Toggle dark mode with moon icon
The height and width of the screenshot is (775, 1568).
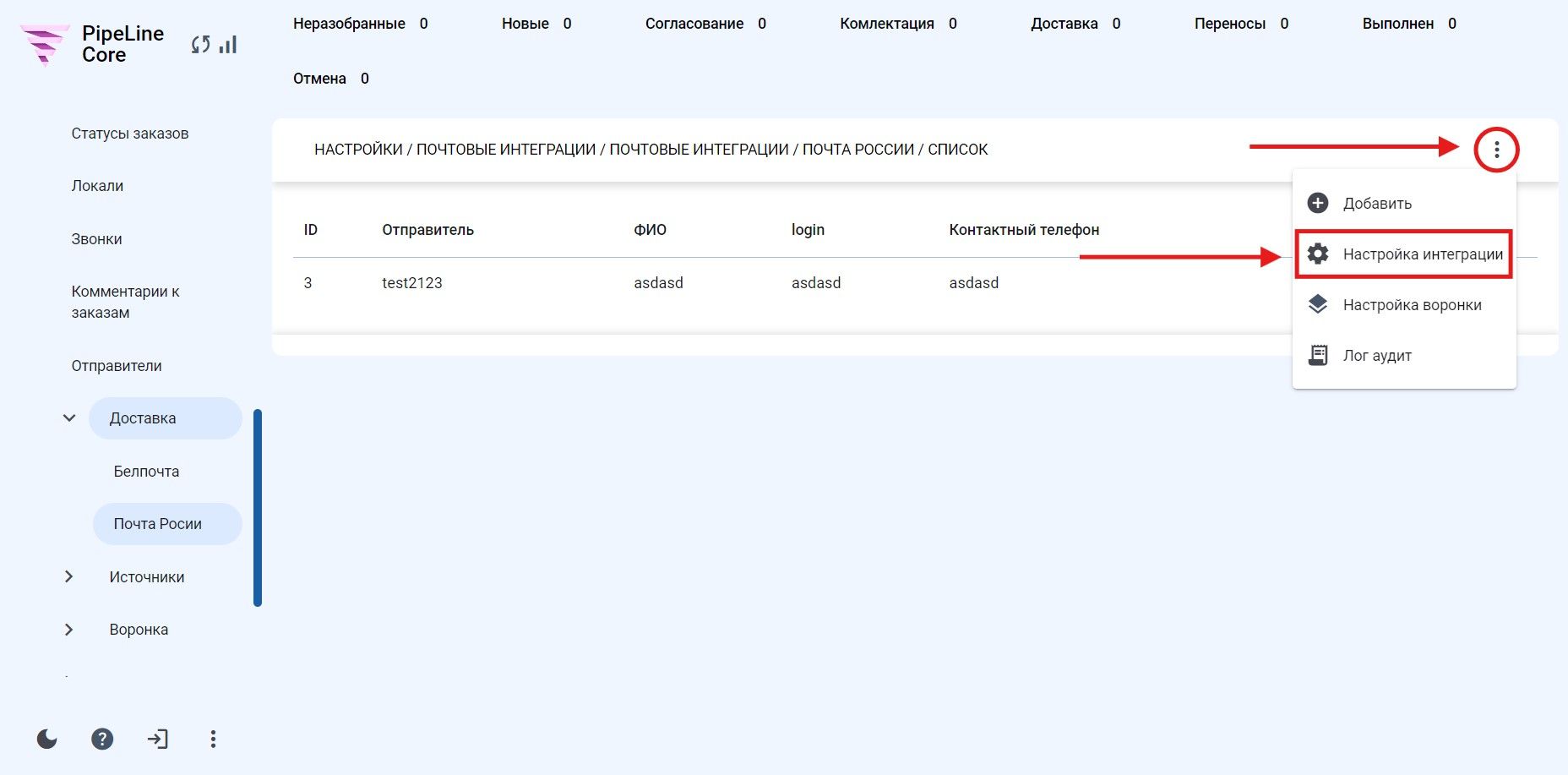[47, 740]
